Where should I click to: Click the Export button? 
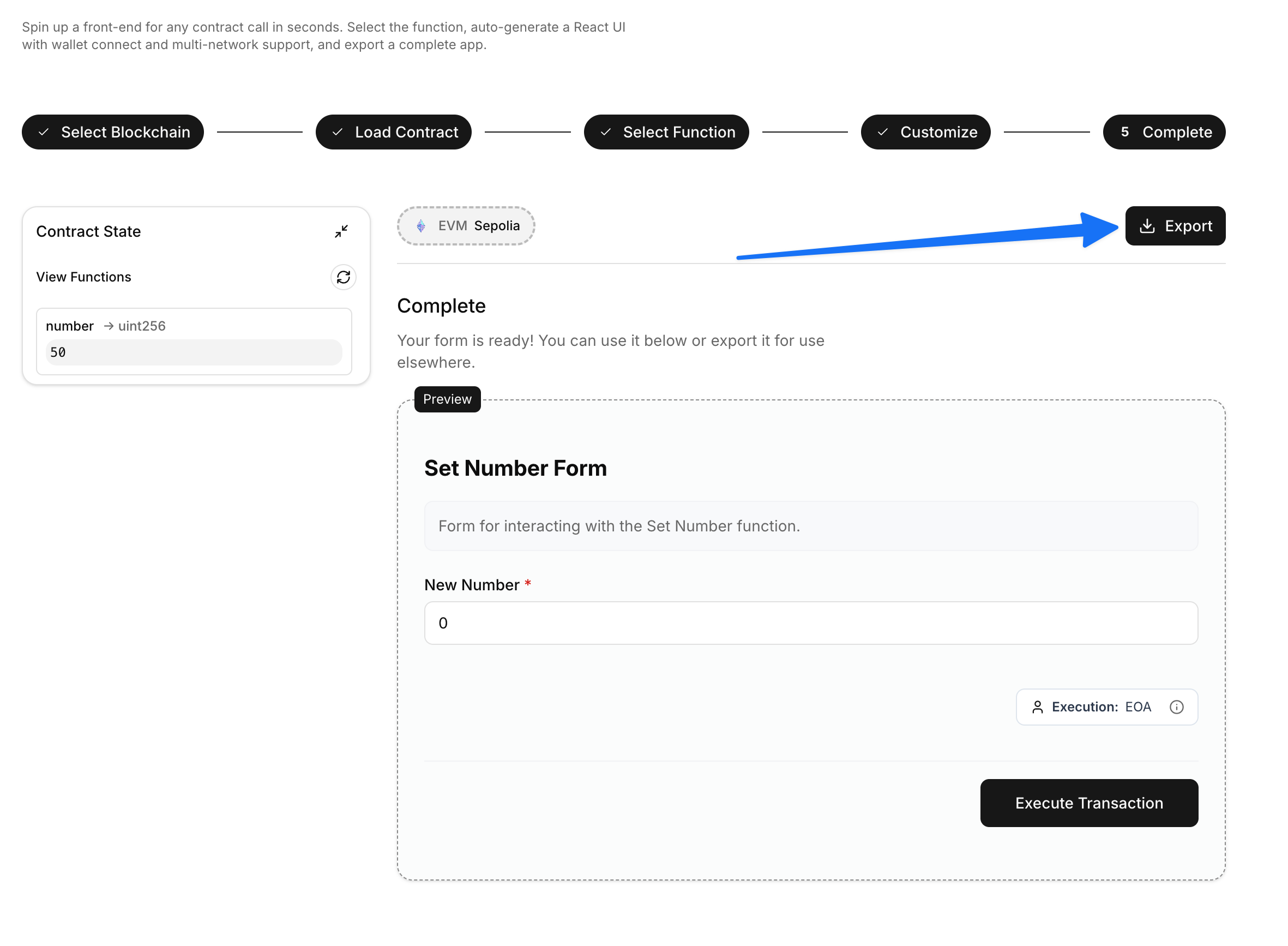pyautogui.click(x=1175, y=226)
